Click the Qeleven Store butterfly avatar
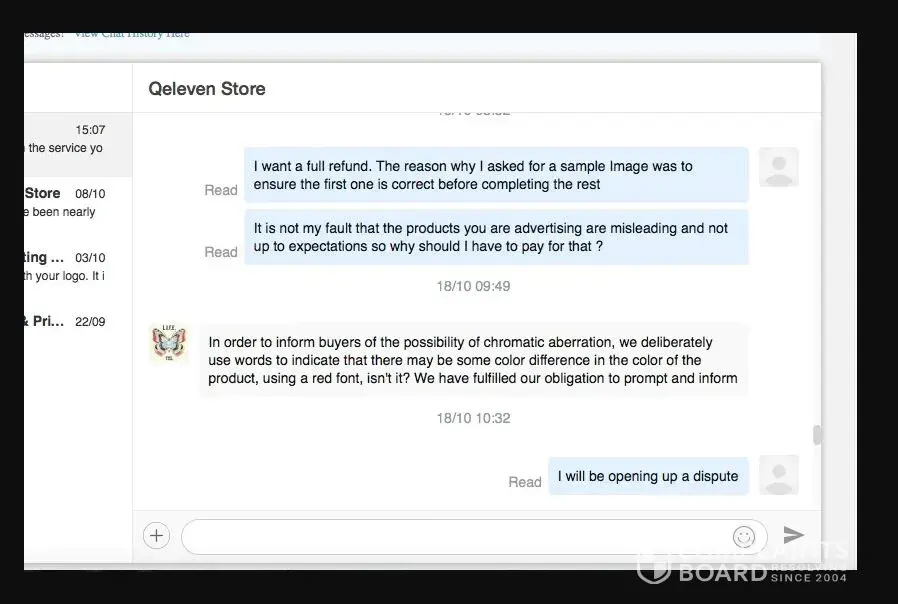Viewport: 898px width, 604px height. 169,343
